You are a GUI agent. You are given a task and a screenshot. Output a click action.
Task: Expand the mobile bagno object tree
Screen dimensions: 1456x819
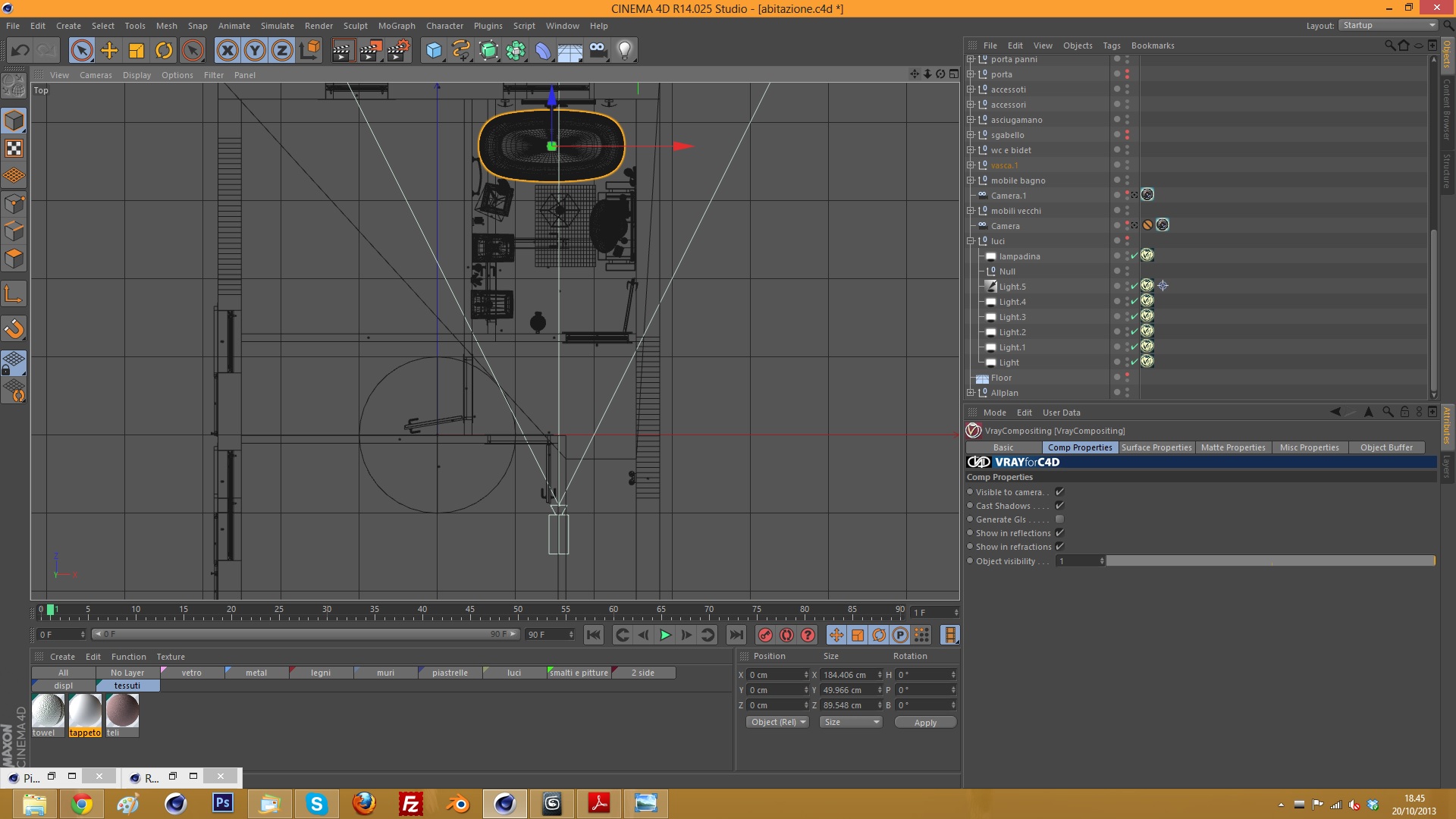970,180
